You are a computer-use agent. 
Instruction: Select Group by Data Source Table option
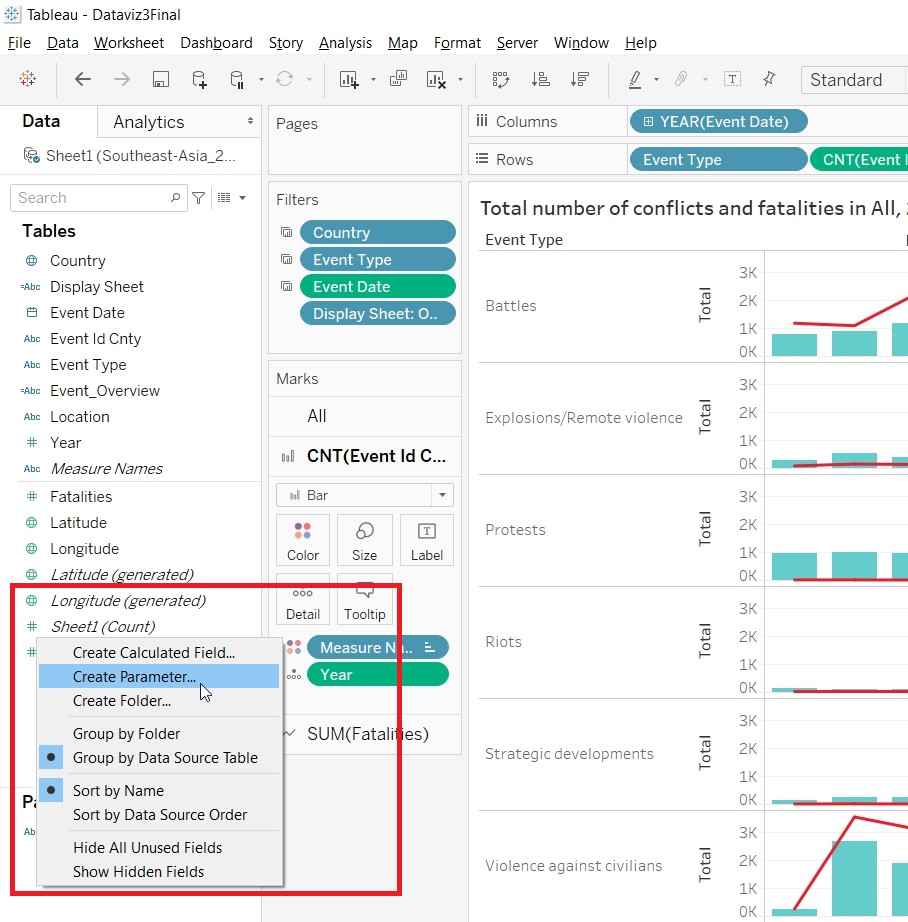click(165, 757)
